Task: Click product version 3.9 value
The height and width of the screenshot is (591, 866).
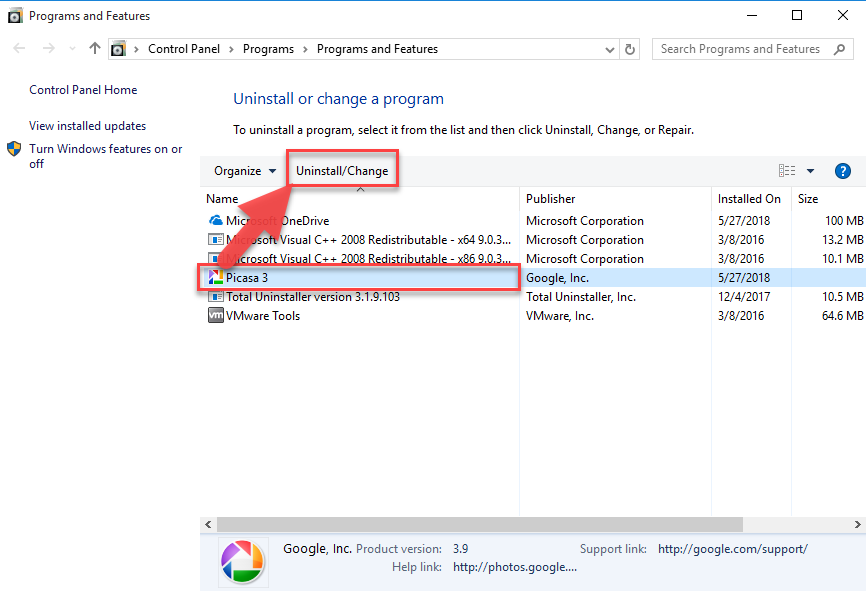Action: pos(461,549)
